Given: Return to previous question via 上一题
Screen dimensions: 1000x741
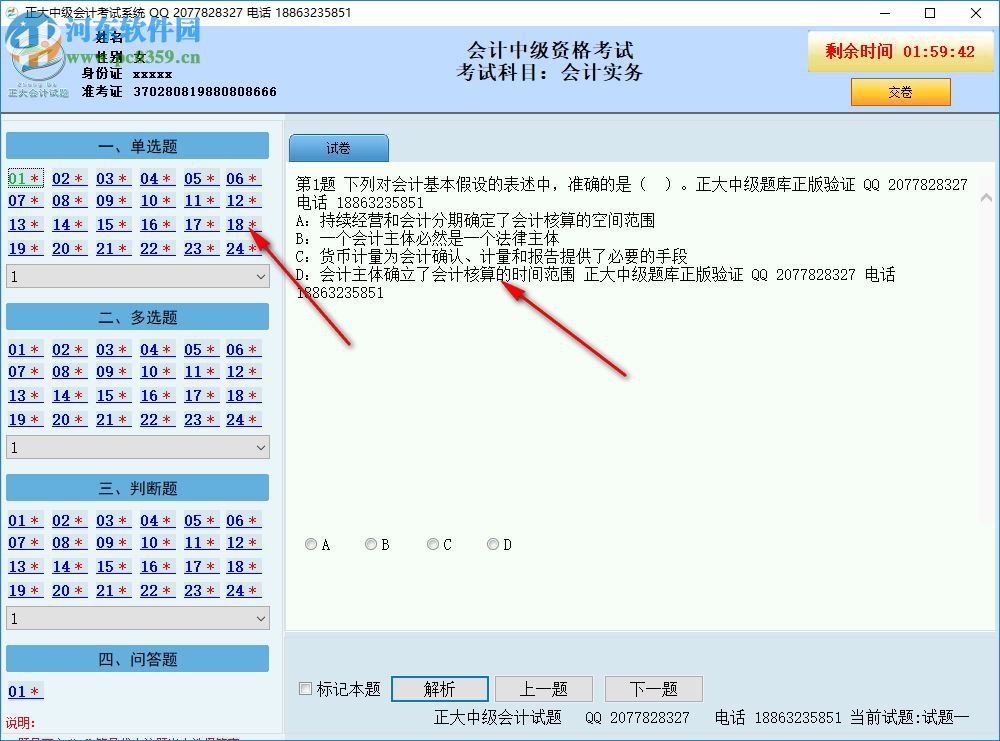Looking at the screenshot, I should pos(543,688).
